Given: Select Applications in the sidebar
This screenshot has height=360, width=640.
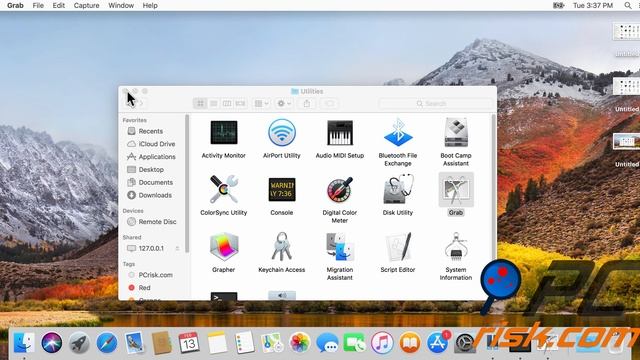Looking at the screenshot, I should click(156, 157).
